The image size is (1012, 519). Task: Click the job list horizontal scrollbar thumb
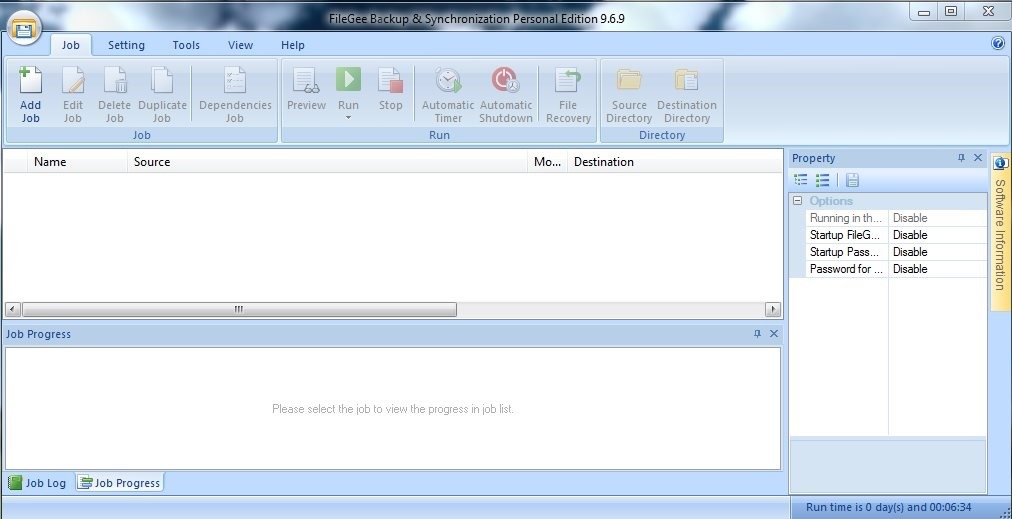(x=239, y=310)
